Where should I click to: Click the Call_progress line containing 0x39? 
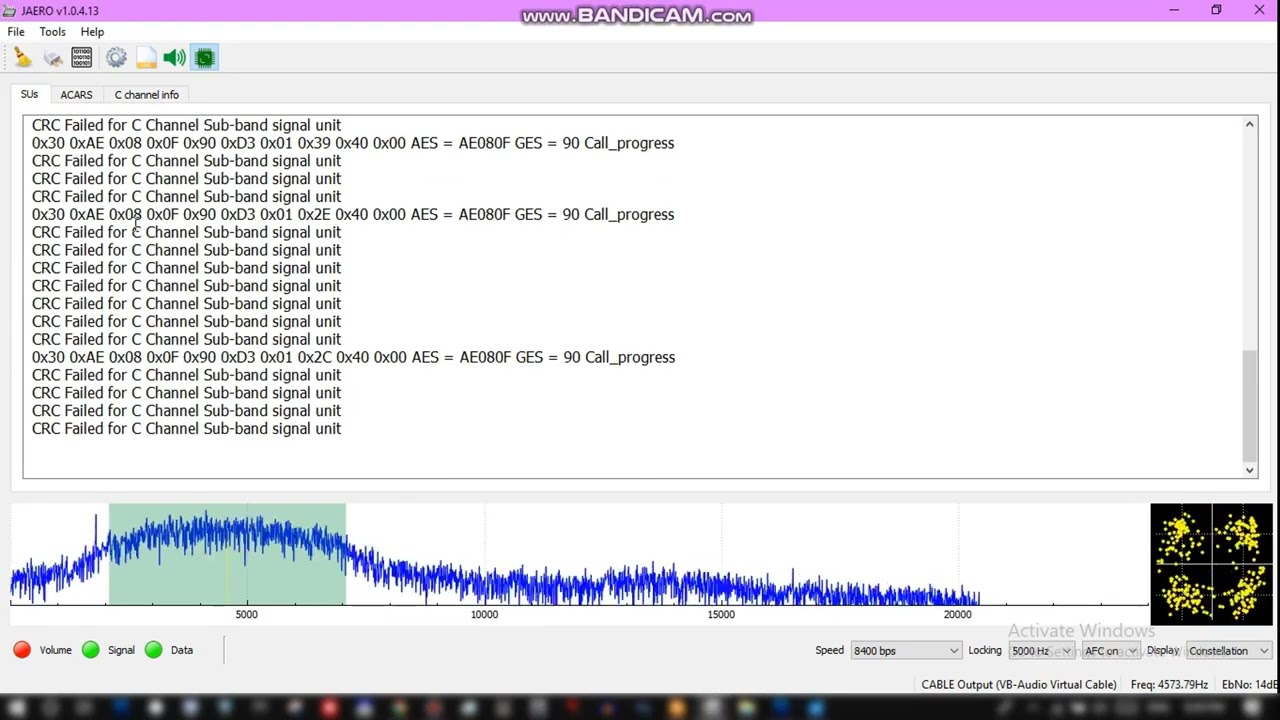point(353,143)
